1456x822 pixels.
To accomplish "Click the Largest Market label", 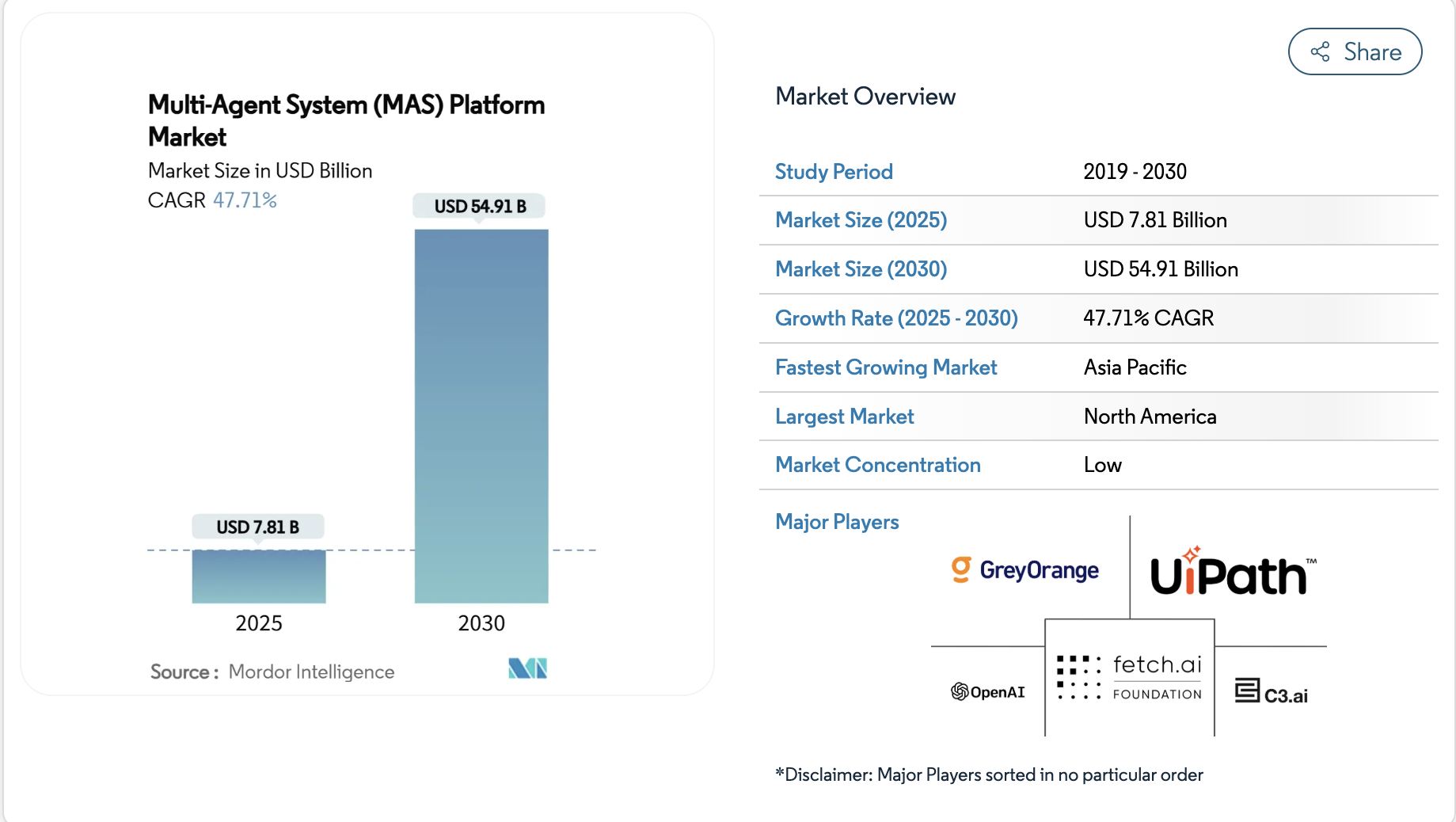I will [x=844, y=417].
